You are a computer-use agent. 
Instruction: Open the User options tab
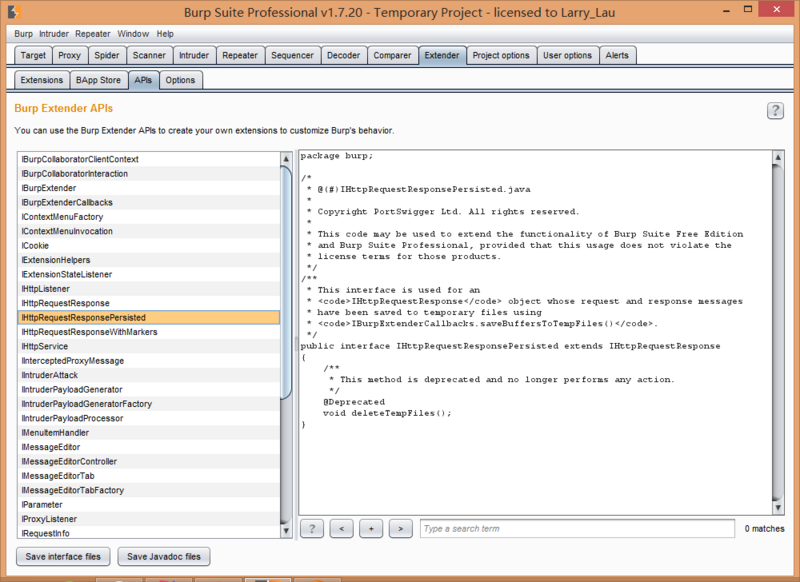(567, 55)
